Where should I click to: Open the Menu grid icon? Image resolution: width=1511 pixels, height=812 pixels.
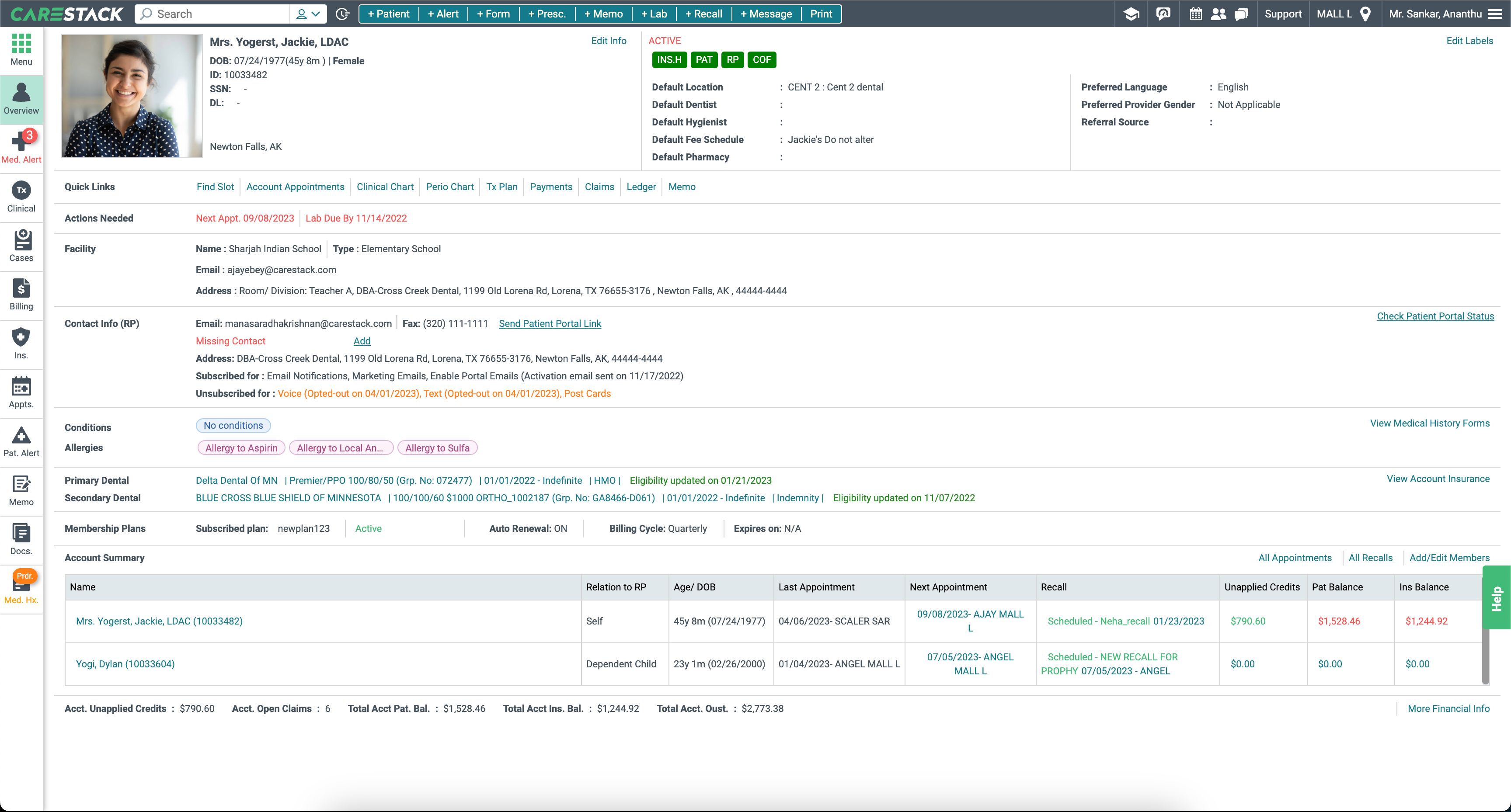pos(21,50)
